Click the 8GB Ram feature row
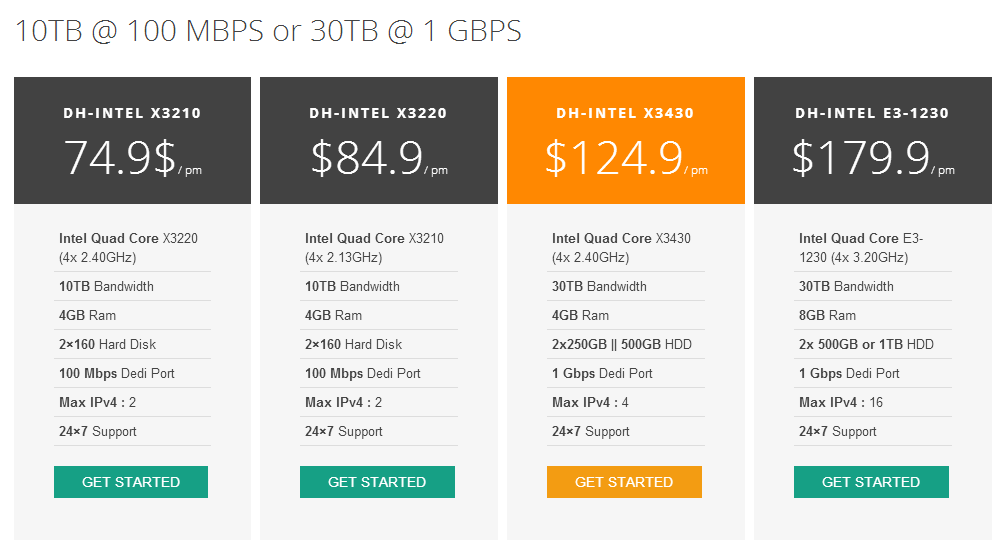Image resolution: width=1005 pixels, height=556 pixels. [828, 315]
